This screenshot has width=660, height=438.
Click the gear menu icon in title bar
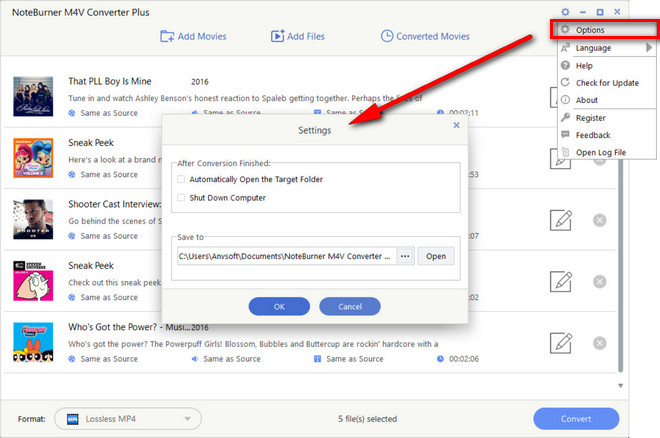[565, 12]
